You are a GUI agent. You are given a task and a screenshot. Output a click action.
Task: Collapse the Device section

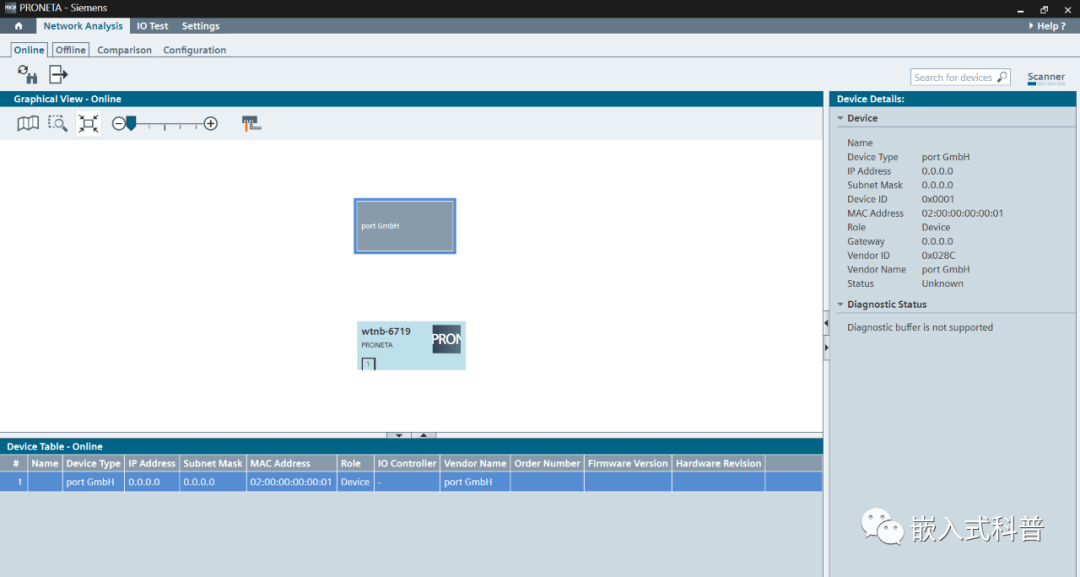tap(840, 118)
